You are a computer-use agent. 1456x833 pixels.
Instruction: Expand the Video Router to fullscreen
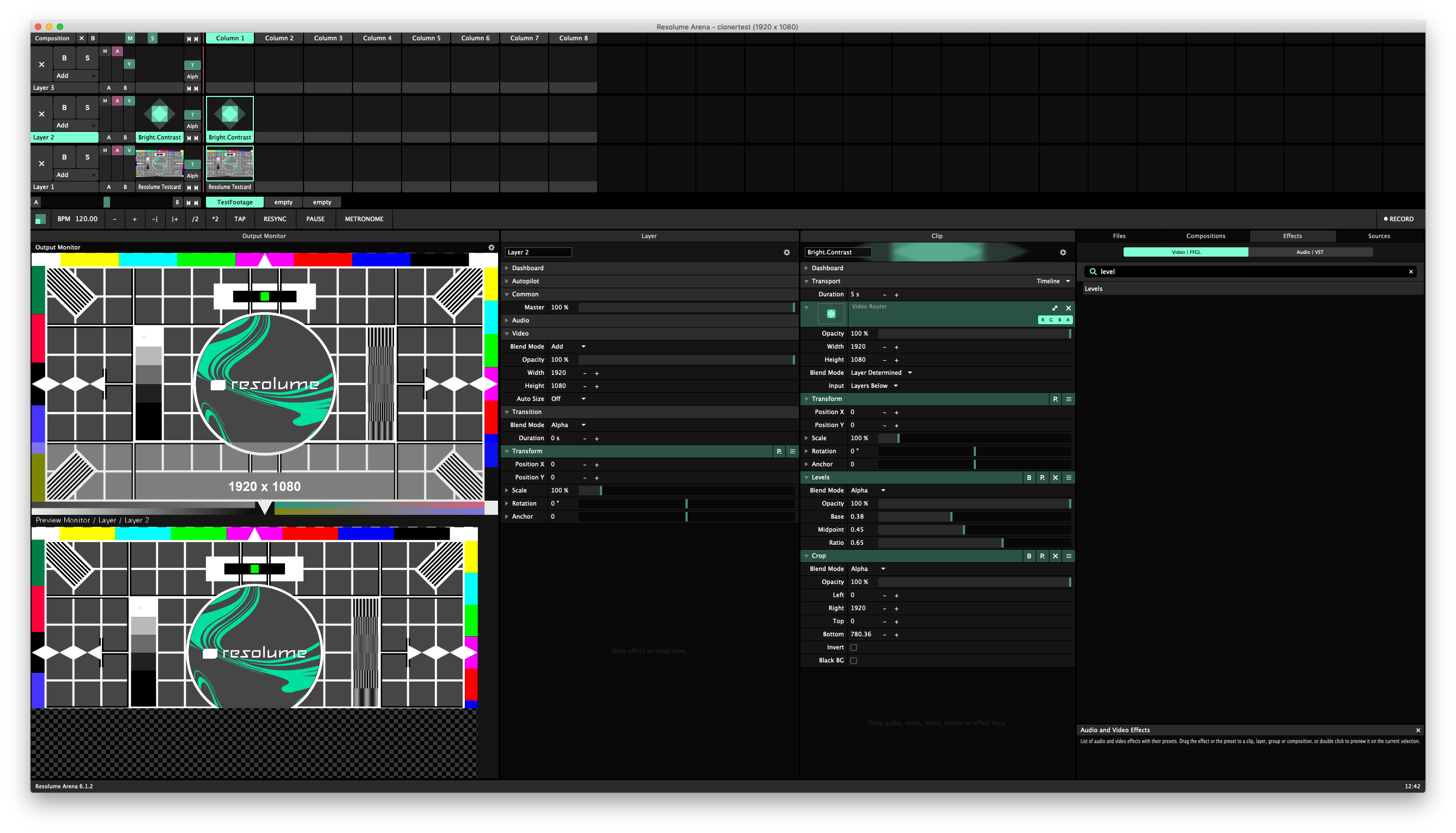(x=1054, y=308)
